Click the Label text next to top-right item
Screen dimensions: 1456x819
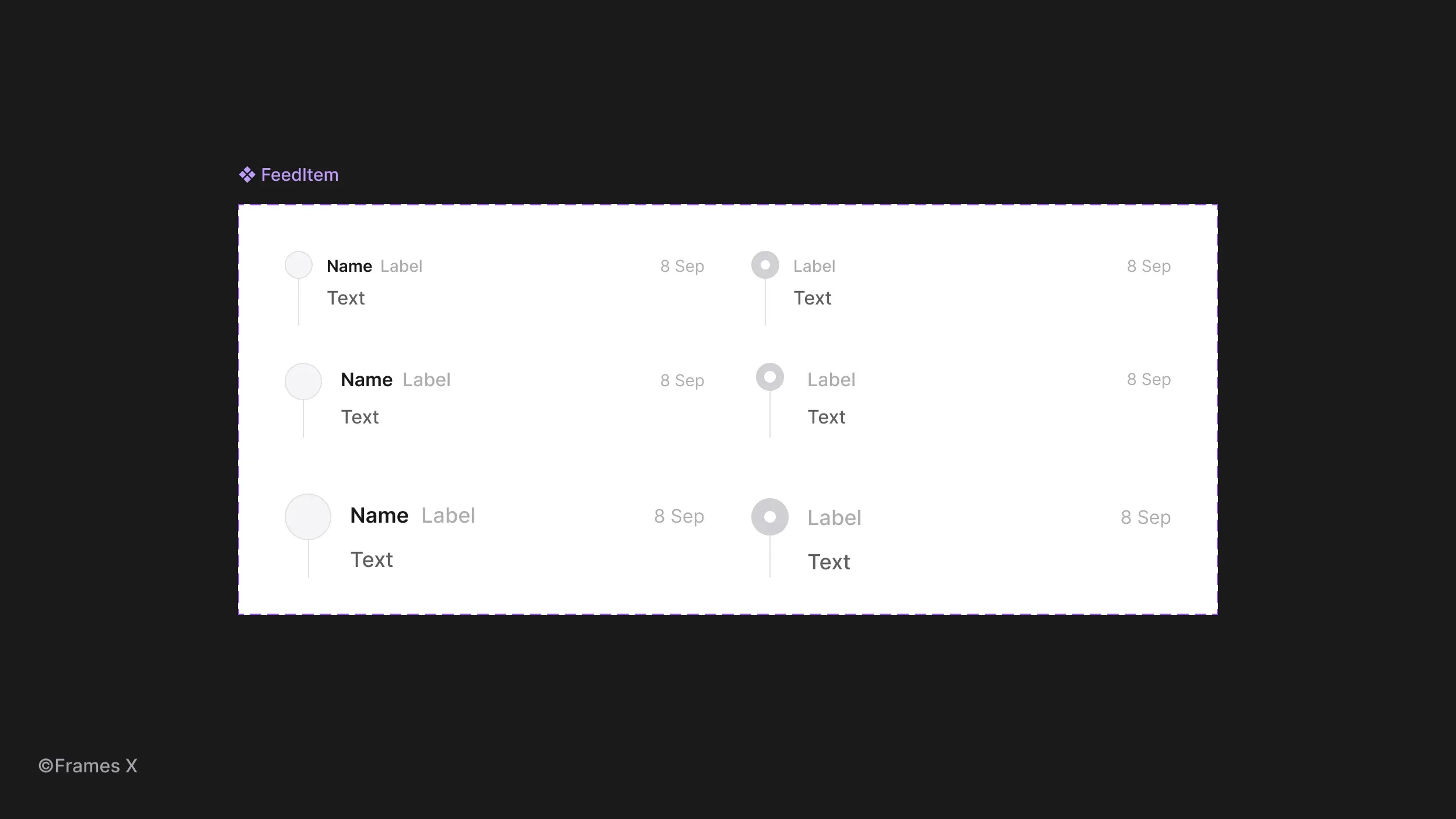pyautogui.click(x=813, y=265)
